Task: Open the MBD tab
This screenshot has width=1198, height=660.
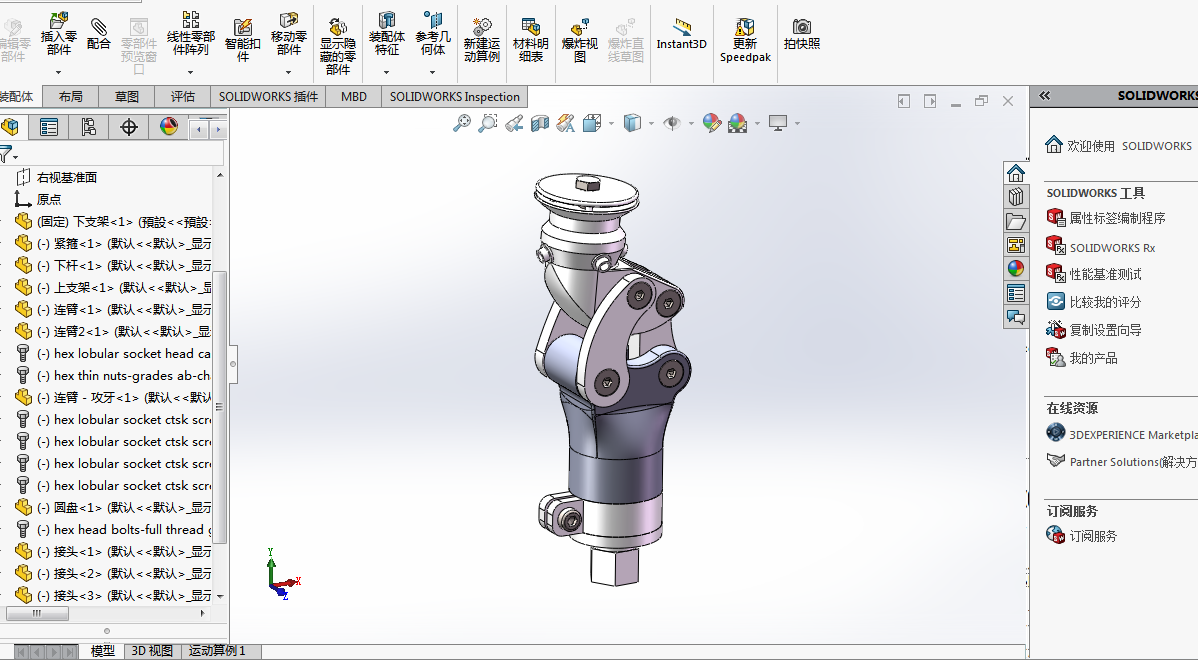Action: 354,96
